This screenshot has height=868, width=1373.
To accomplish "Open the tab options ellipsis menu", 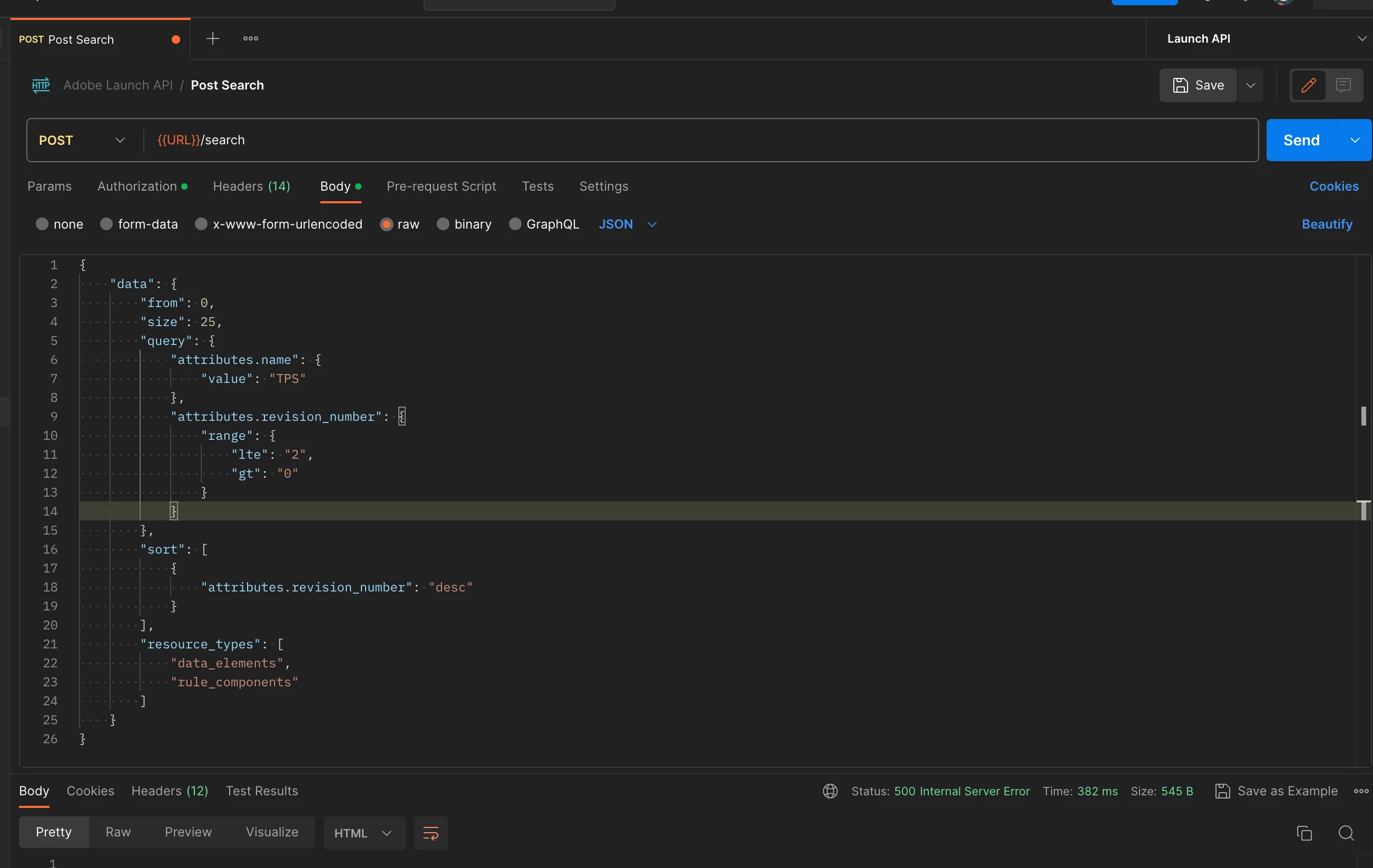I will 250,39.
